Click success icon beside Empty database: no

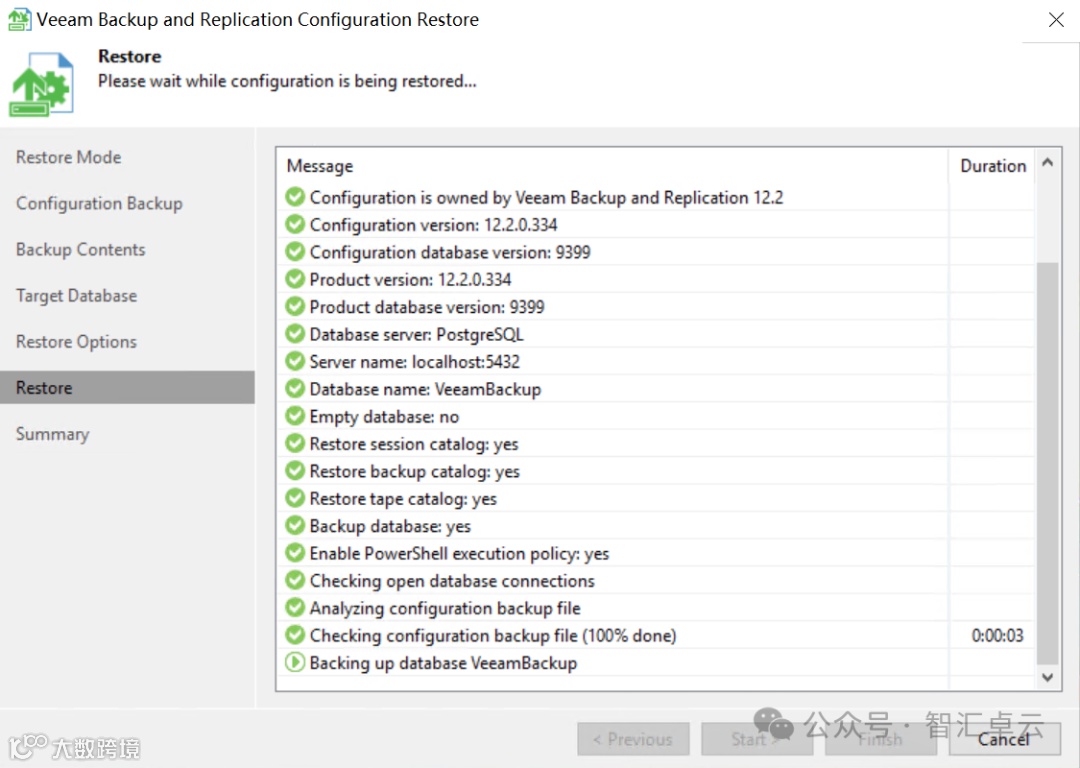(295, 416)
